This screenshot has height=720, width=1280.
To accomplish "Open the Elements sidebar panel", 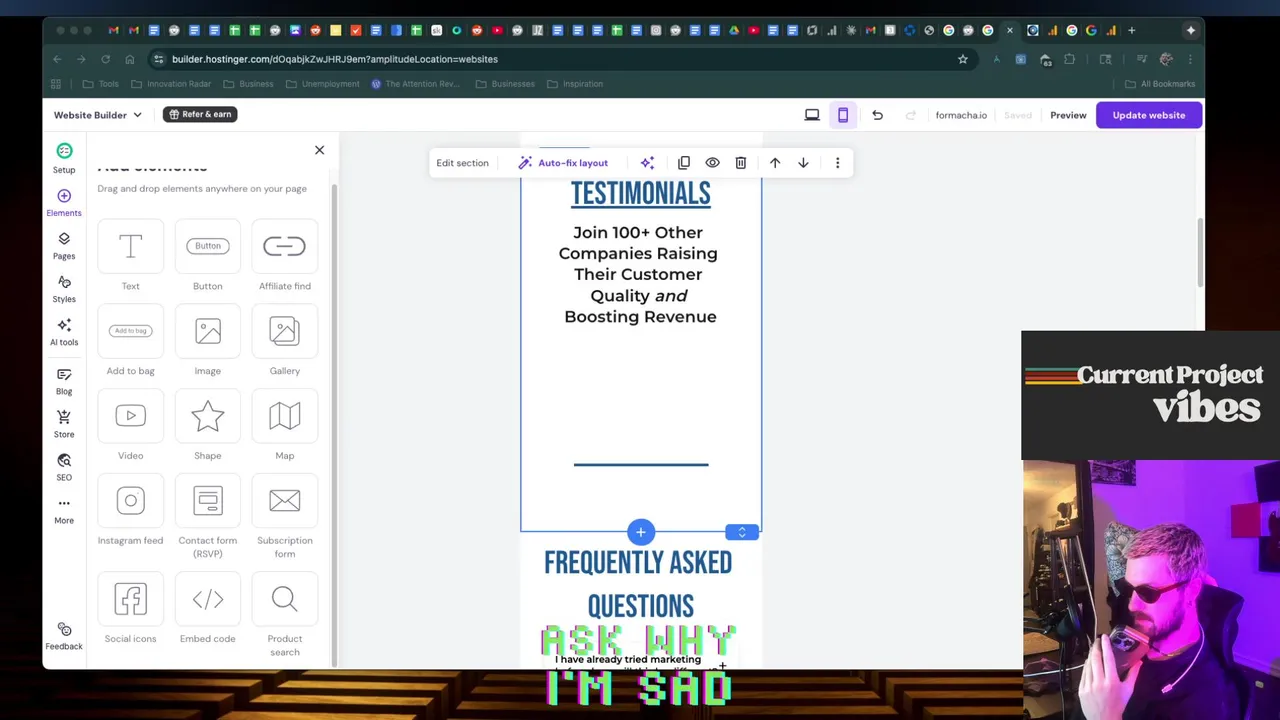I will point(64,202).
